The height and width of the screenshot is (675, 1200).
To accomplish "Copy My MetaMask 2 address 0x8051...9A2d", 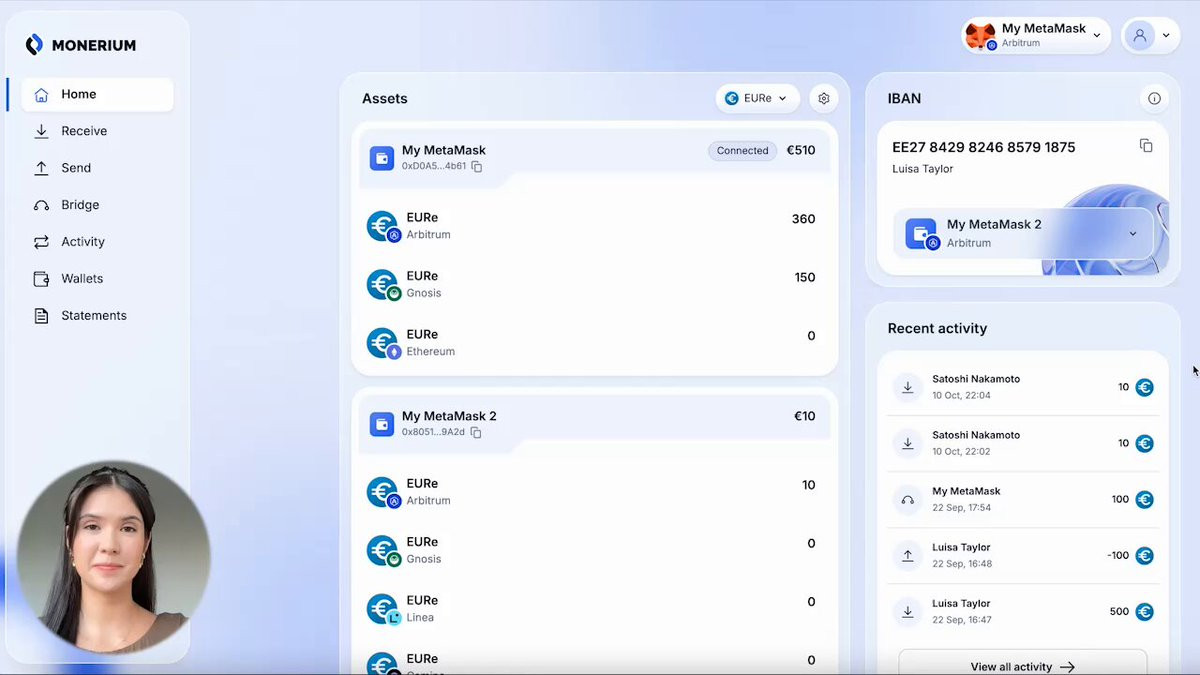I will [x=476, y=433].
